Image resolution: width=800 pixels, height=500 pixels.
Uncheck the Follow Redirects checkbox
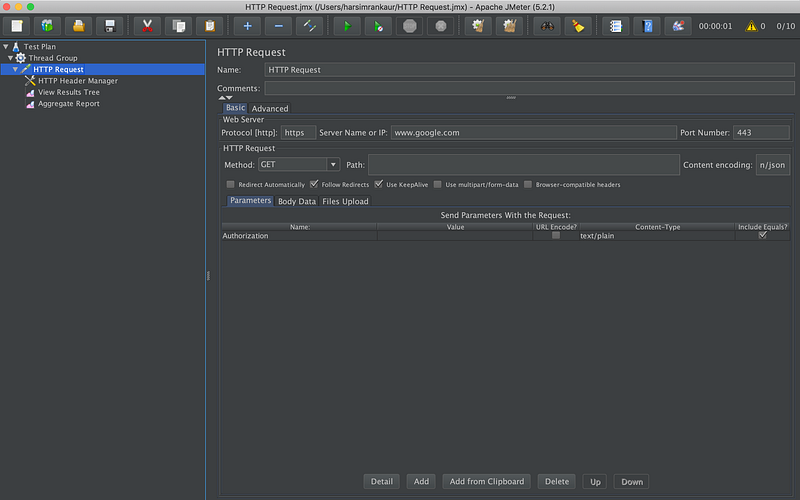coord(314,185)
